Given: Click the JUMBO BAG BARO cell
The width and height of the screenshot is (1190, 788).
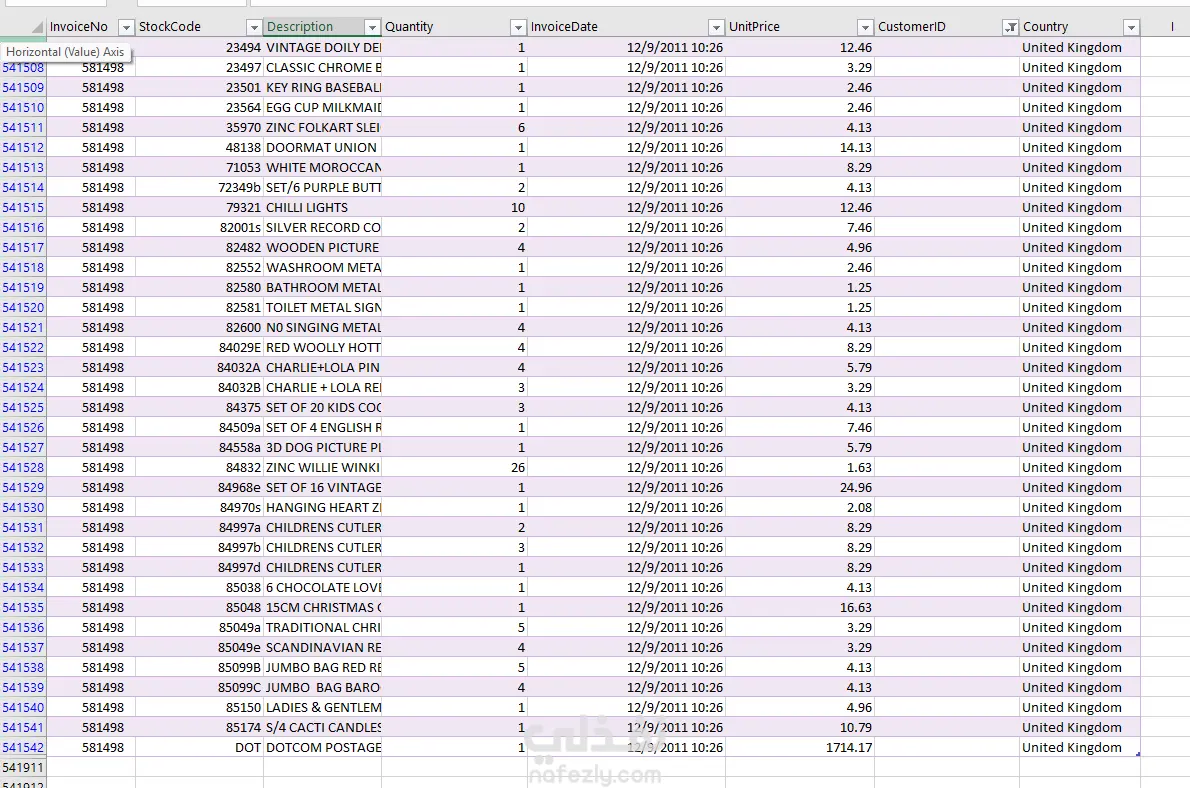Looking at the screenshot, I should tap(323, 688).
